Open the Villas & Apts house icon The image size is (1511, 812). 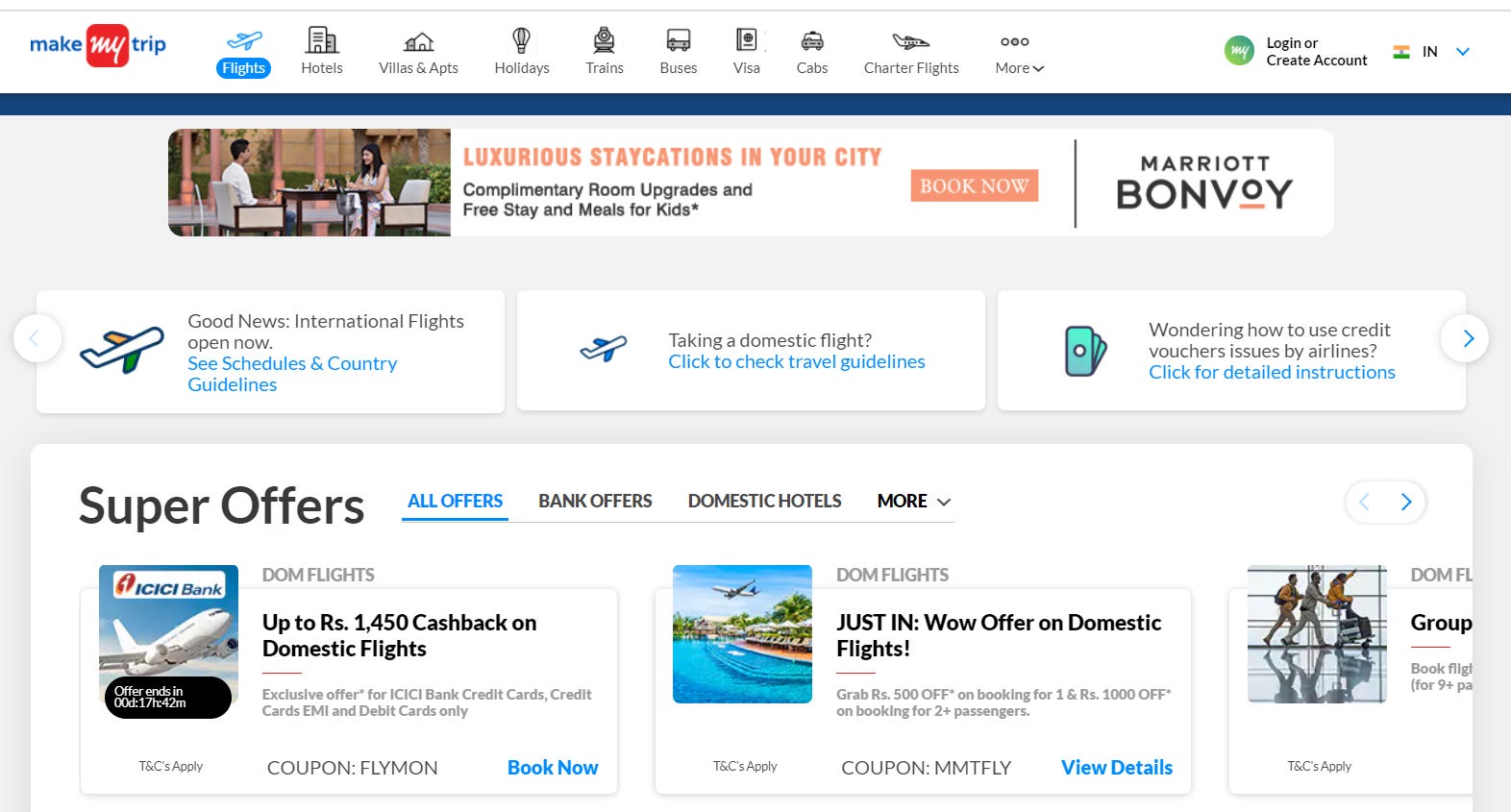418,41
